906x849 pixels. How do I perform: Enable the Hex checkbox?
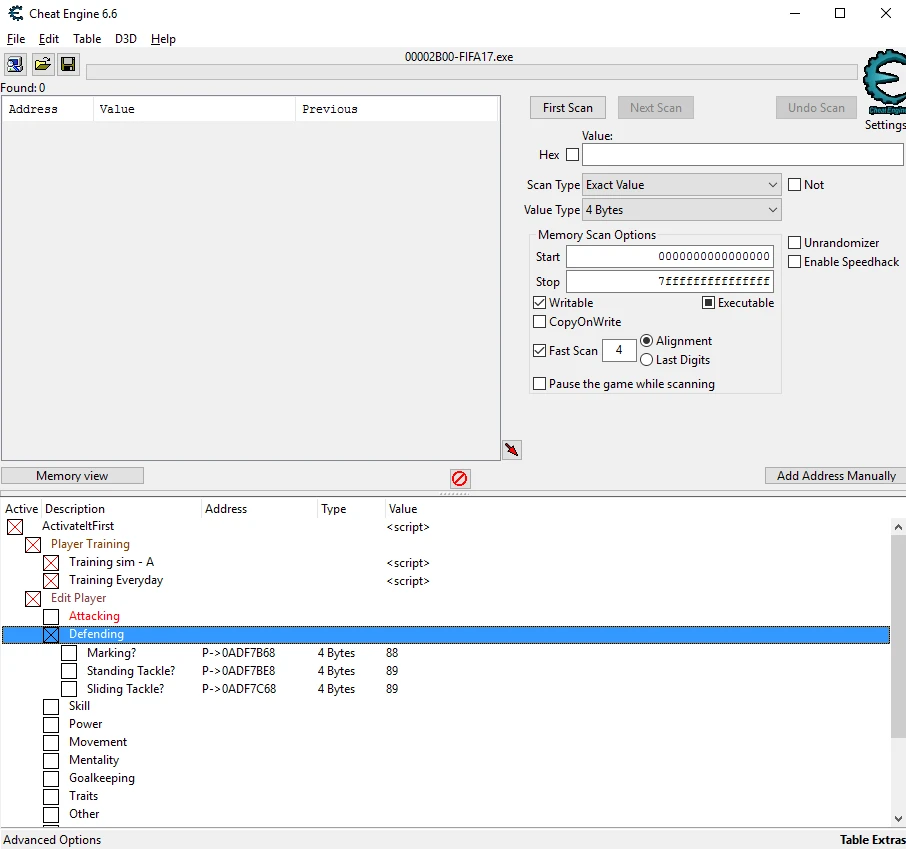click(572, 155)
